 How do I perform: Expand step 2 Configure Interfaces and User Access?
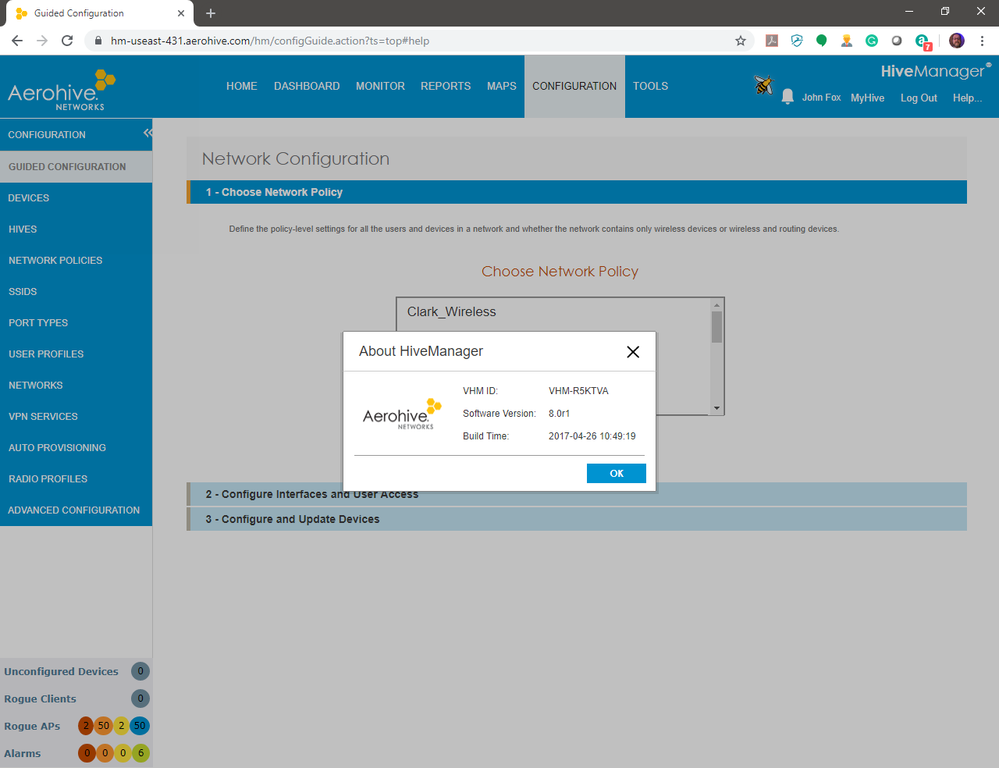[577, 494]
